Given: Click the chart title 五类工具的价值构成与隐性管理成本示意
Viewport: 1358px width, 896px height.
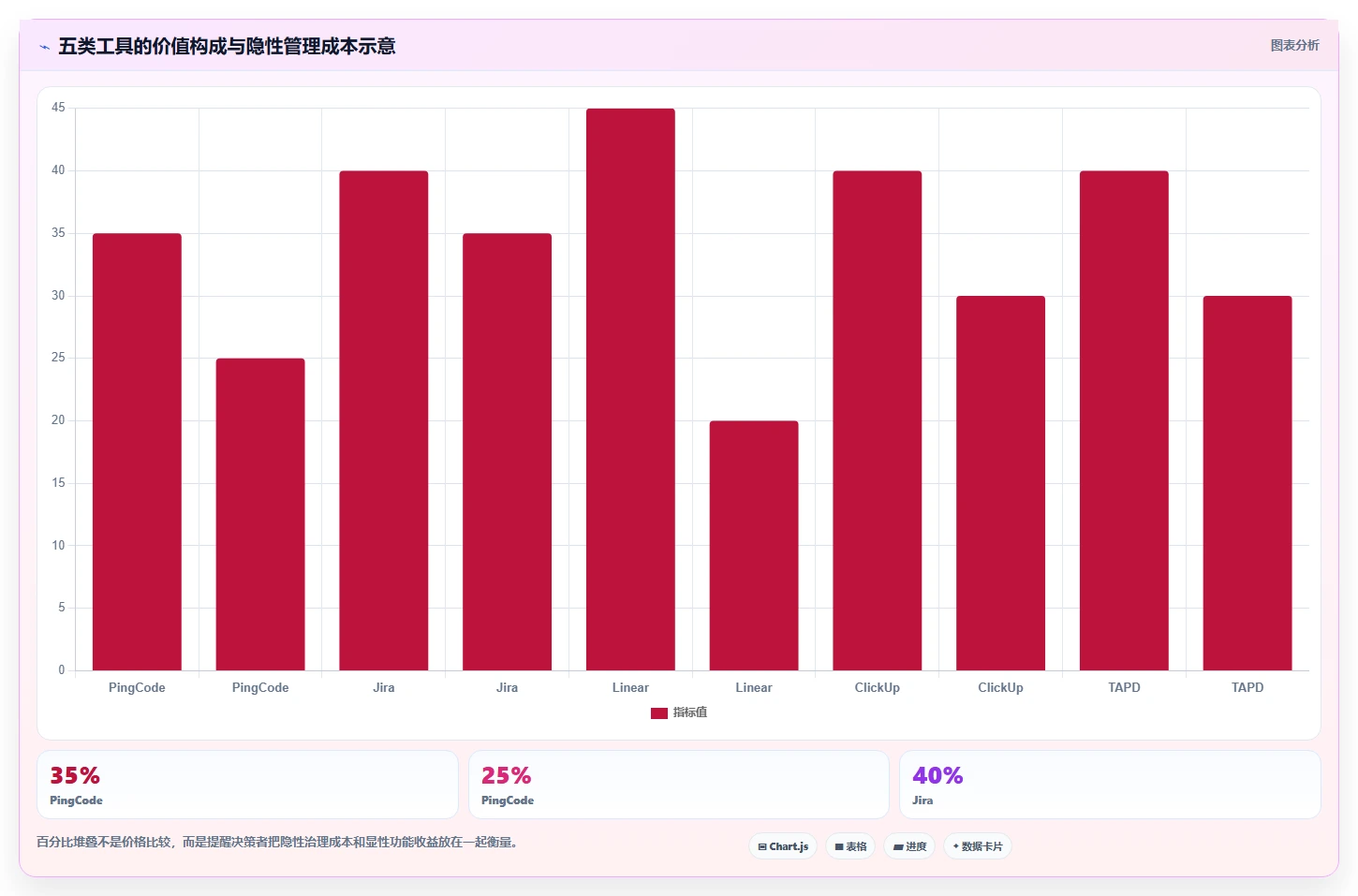Looking at the screenshot, I should click(227, 46).
